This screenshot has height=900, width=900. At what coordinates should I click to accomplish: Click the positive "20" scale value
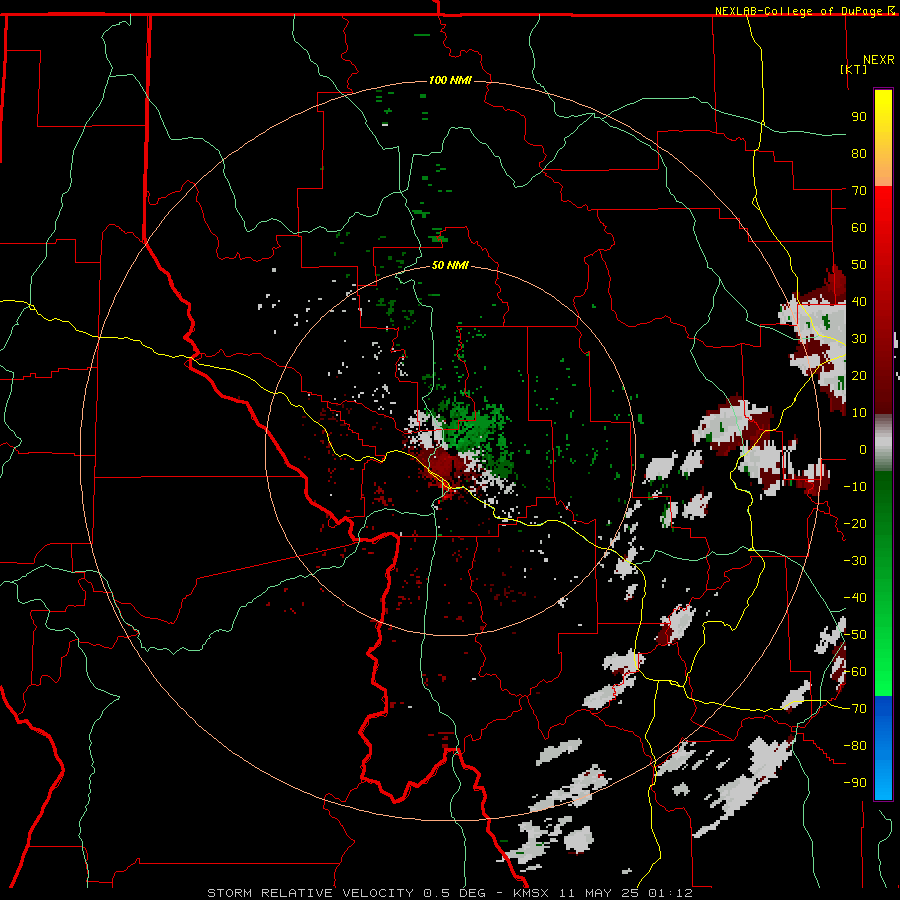pos(859,375)
